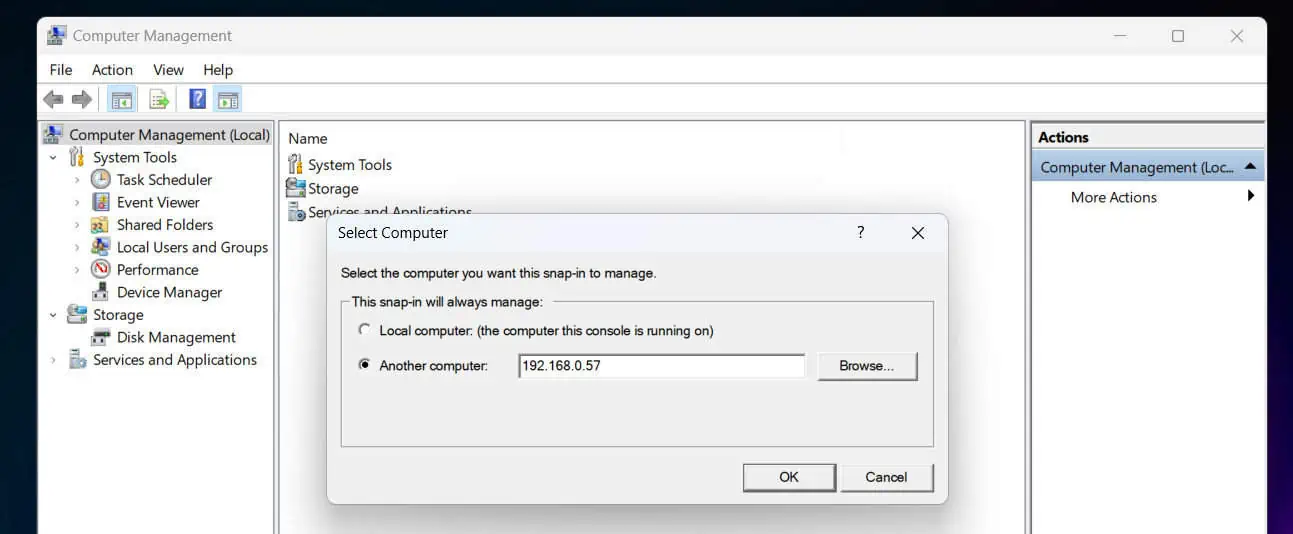Click the OK button in Select Computer
This screenshot has width=1293, height=534.
(x=789, y=477)
